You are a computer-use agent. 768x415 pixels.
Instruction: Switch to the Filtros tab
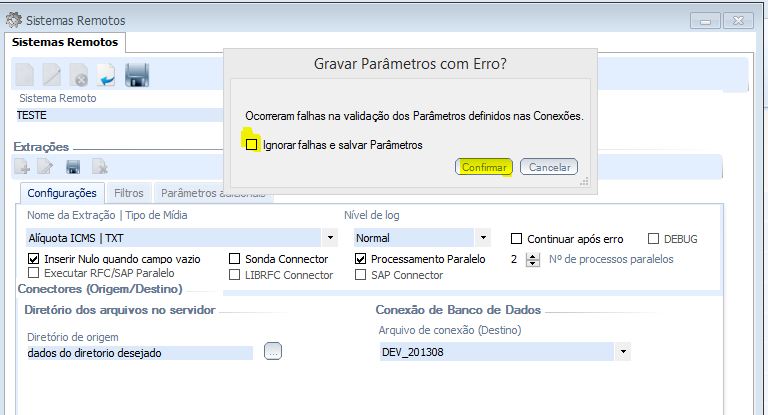pyautogui.click(x=129, y=192)
